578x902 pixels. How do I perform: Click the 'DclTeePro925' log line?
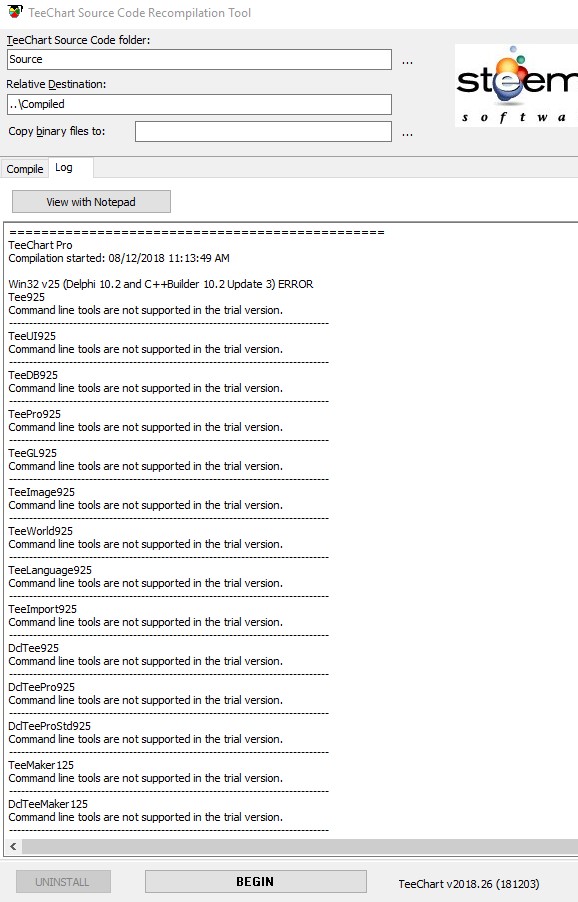[x=41, y=687]
